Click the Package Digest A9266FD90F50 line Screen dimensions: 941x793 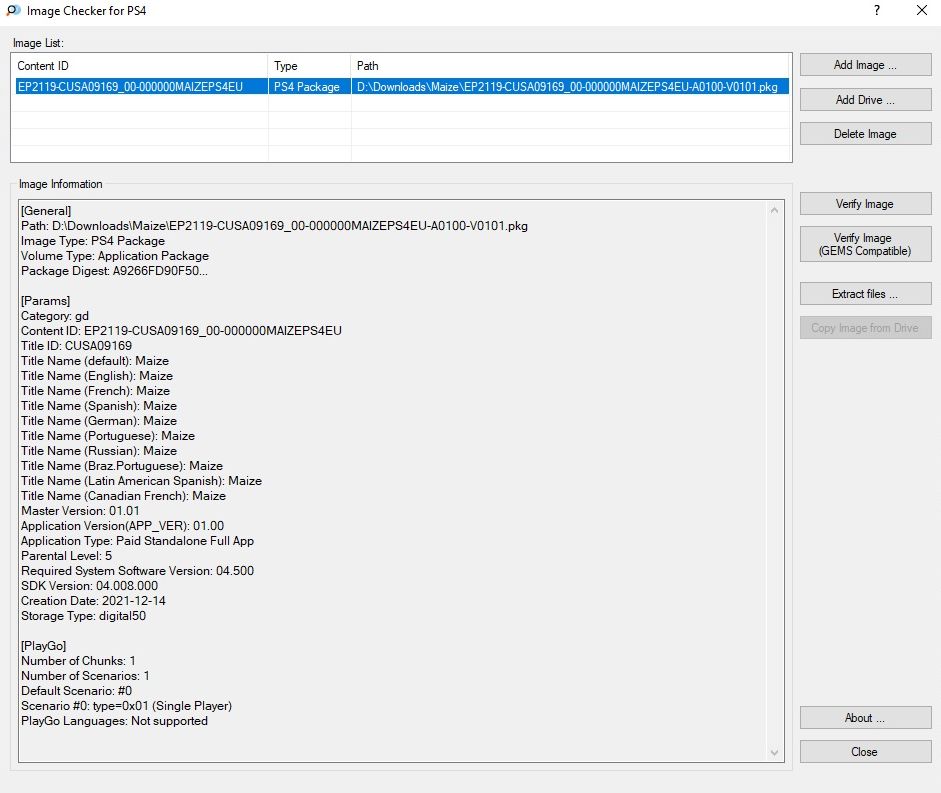pos(114,271)
